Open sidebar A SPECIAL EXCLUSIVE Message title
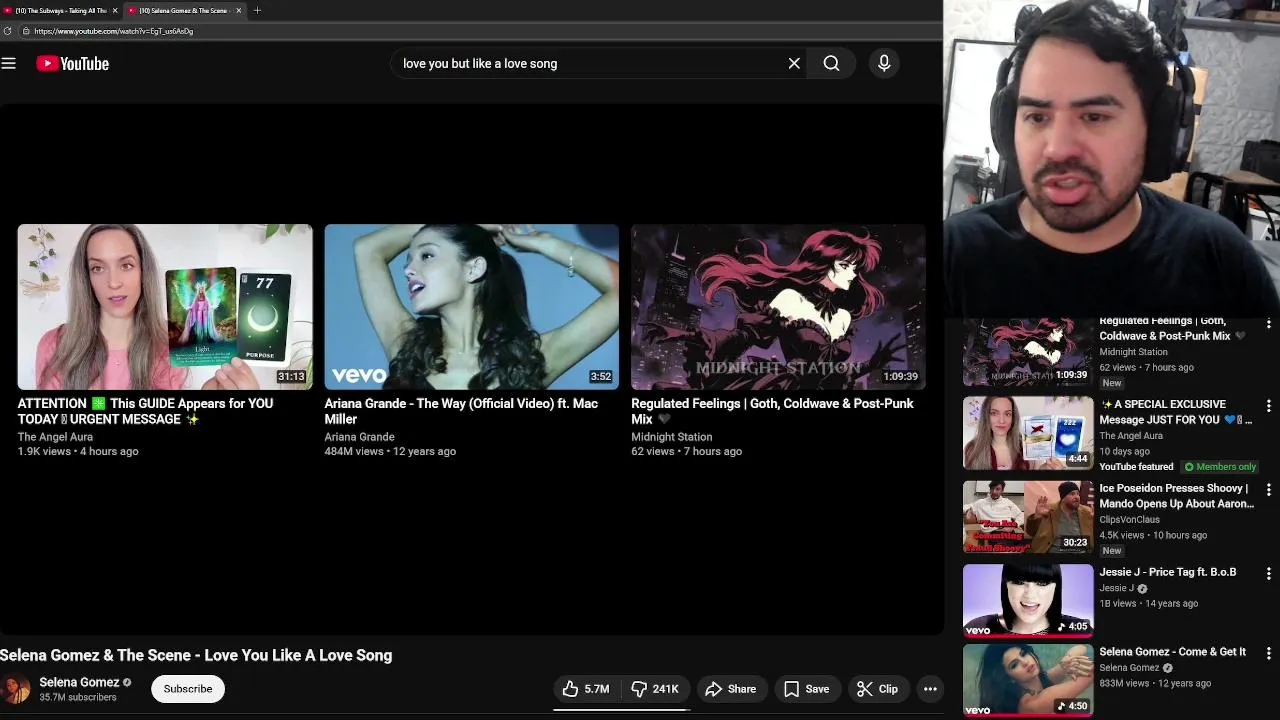The height and width of the screenshot is (720, 1280). point(1176,412)
